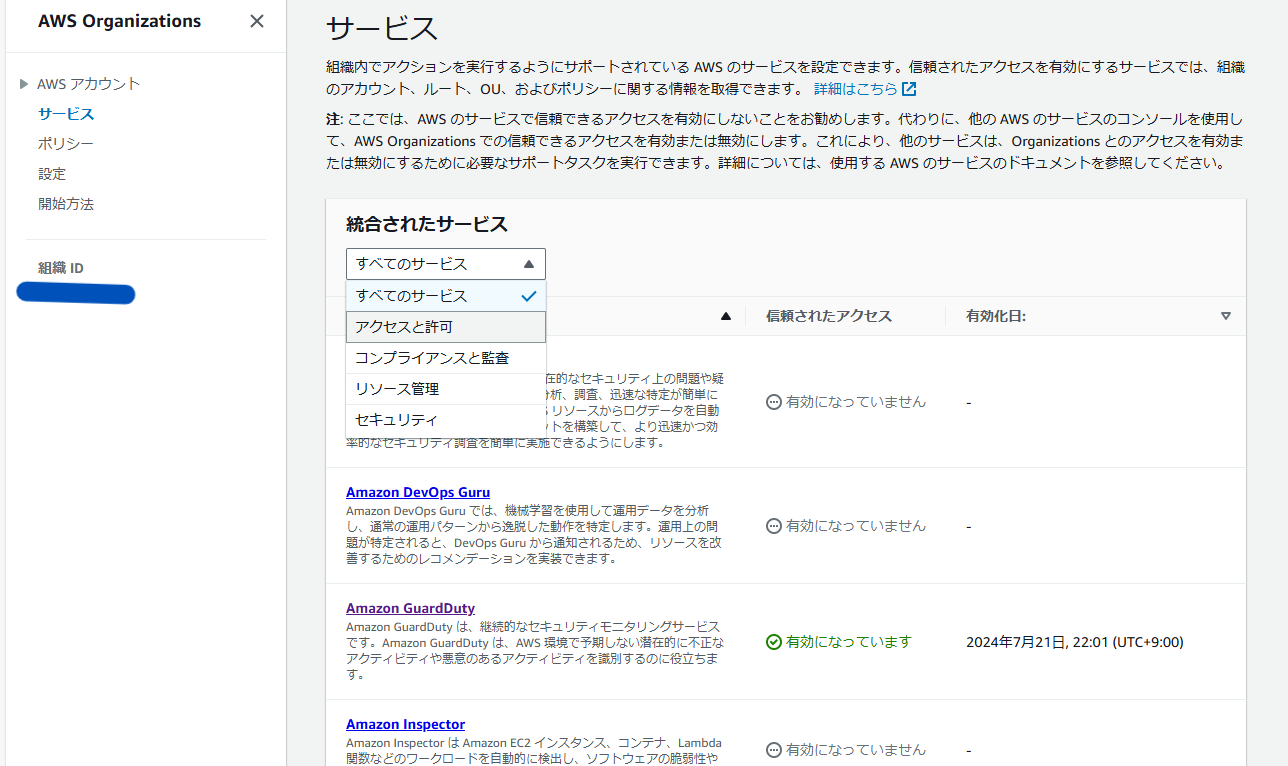Click the gray status icon beside Amazon DevOps Guru
The image size is (1288, 766).
click(x=773, y=525)
